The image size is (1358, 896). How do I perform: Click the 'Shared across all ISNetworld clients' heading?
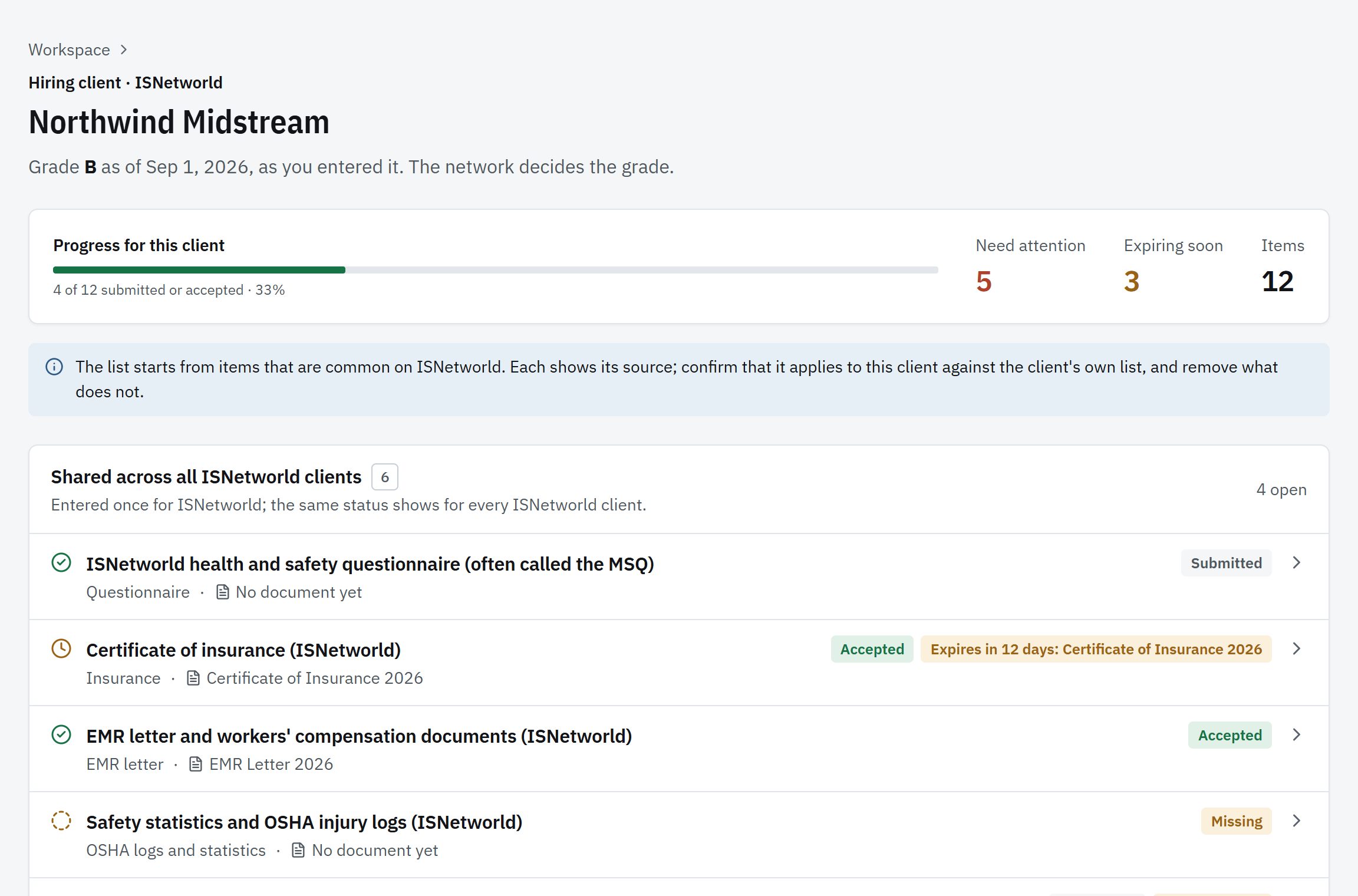pos(206,477)
